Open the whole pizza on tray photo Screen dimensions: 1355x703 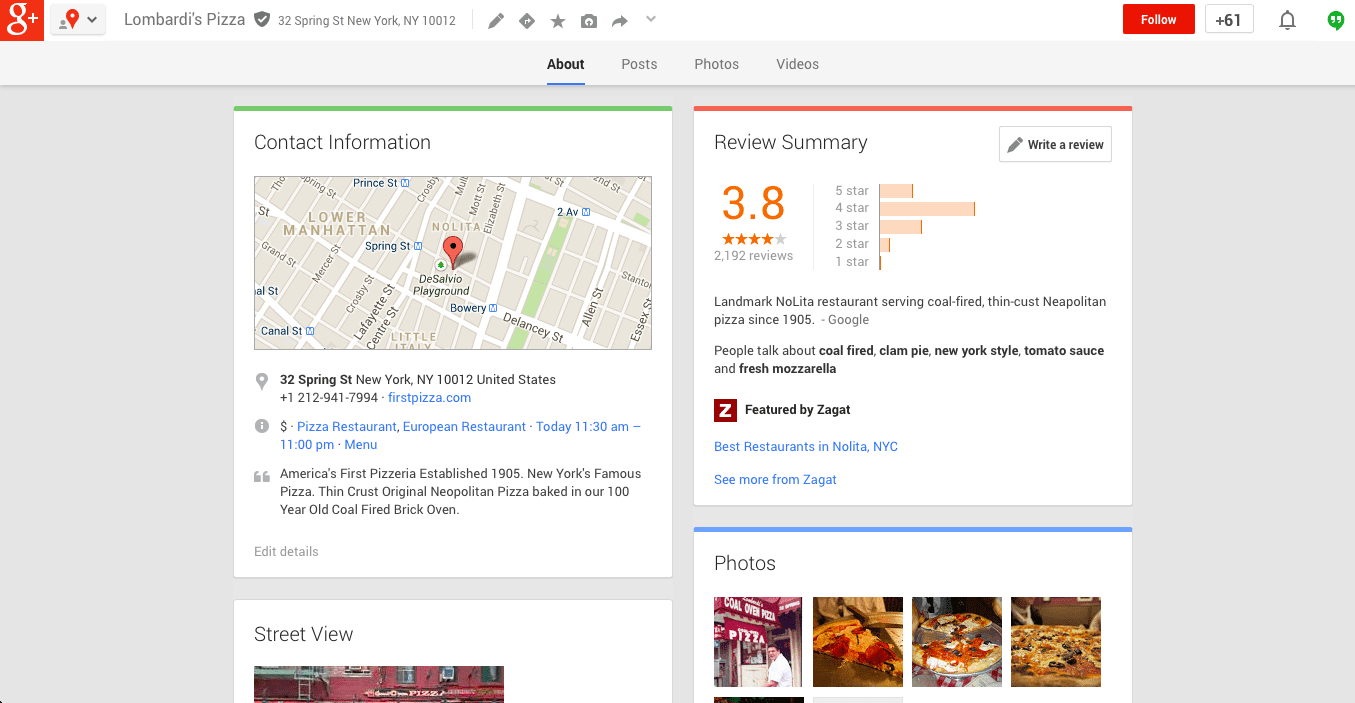click(x=957, y=642)
